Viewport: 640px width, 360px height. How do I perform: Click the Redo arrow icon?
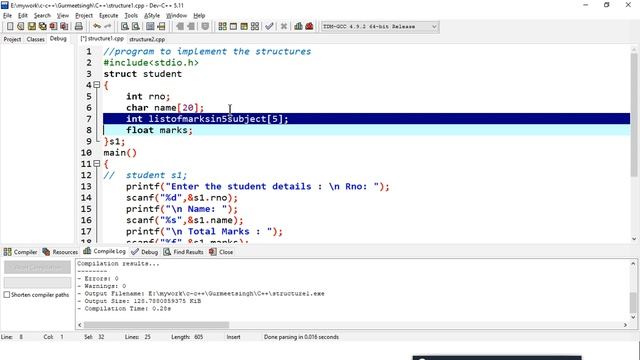tap(107, 27)
